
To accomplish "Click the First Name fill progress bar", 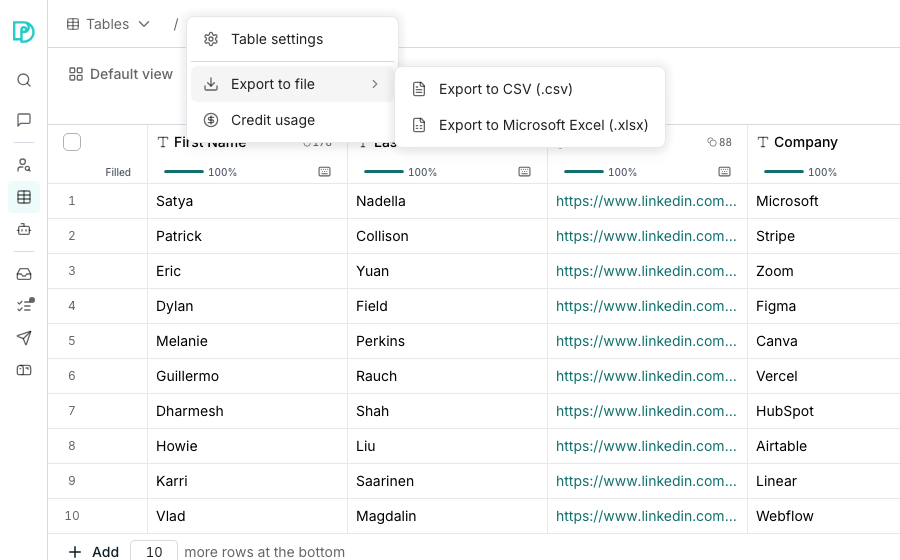I will (184, 172).
